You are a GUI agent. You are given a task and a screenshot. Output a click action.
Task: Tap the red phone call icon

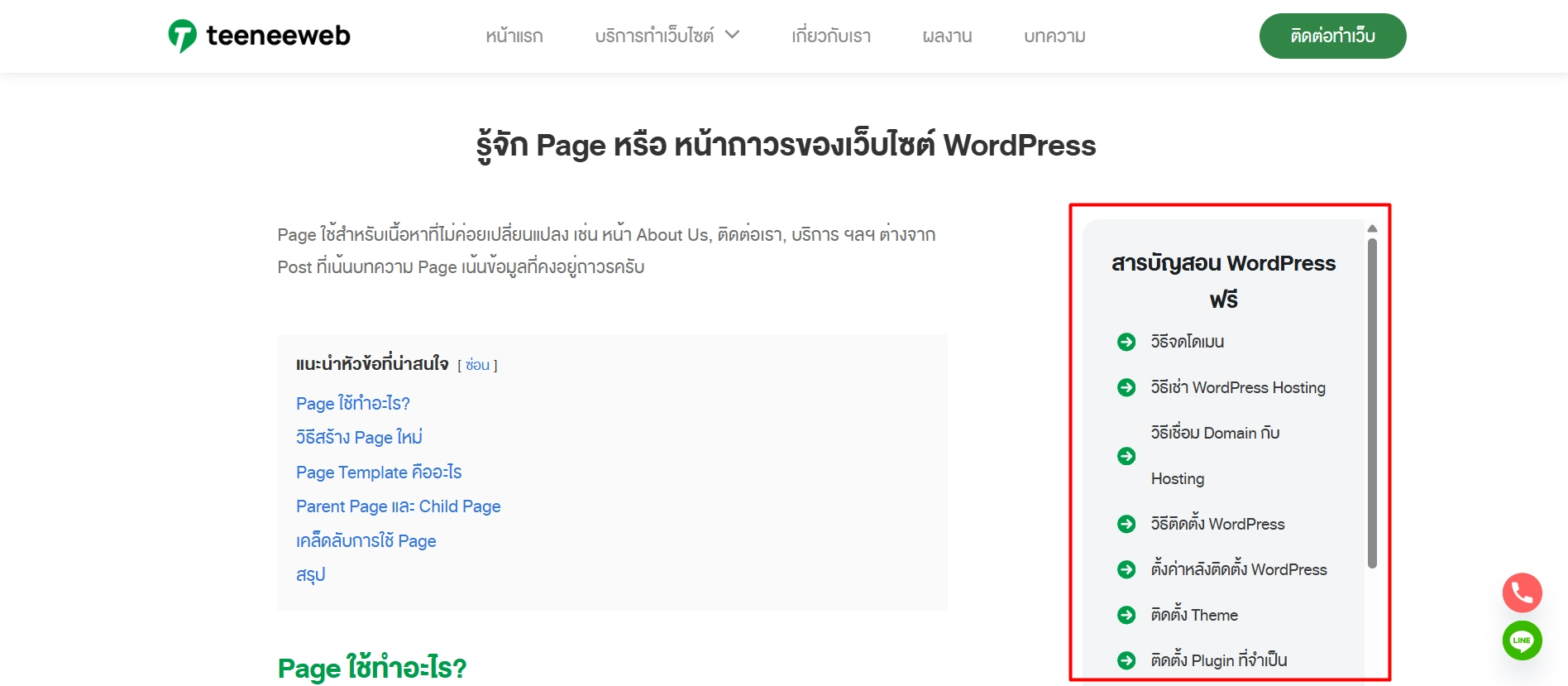click(1522, 592)
